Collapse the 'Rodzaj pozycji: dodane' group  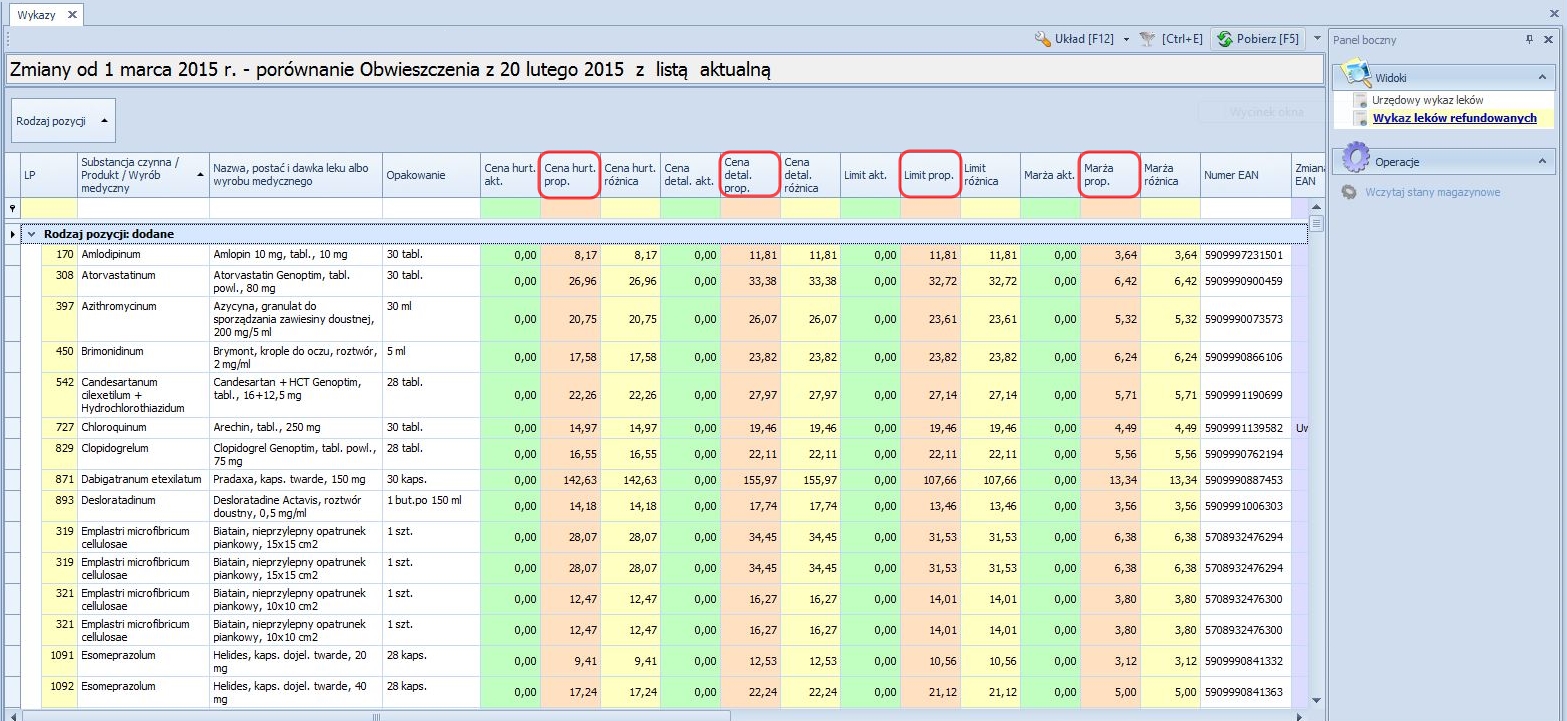click(31, 234)
